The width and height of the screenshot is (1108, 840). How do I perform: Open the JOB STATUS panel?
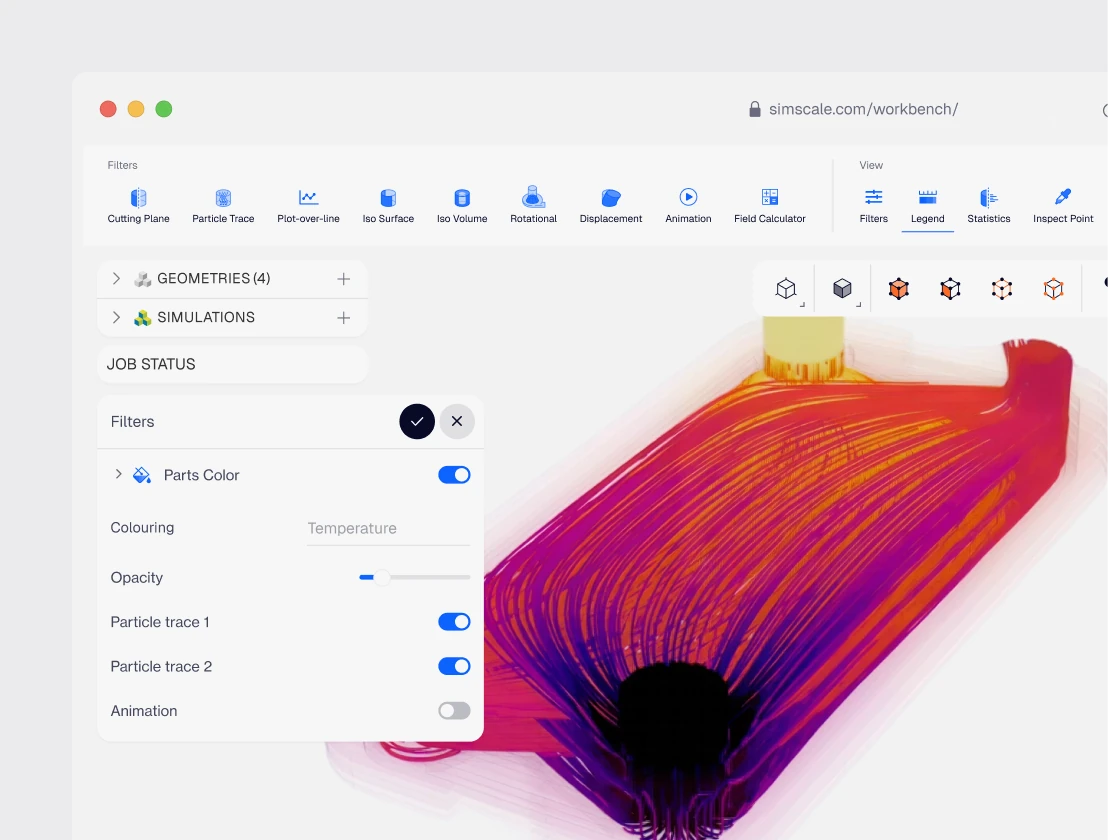pos(232,365)
